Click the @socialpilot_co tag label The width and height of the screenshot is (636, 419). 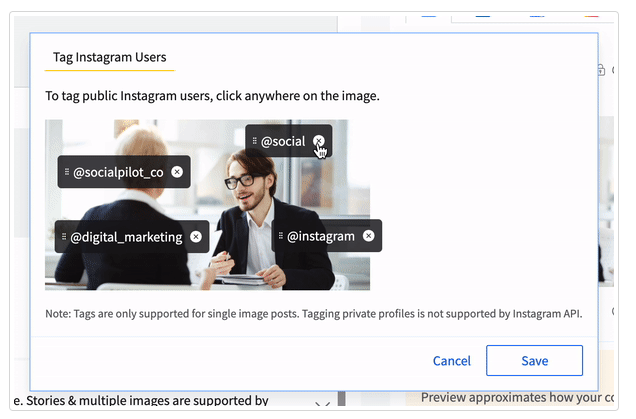click(x=118, y=172)
